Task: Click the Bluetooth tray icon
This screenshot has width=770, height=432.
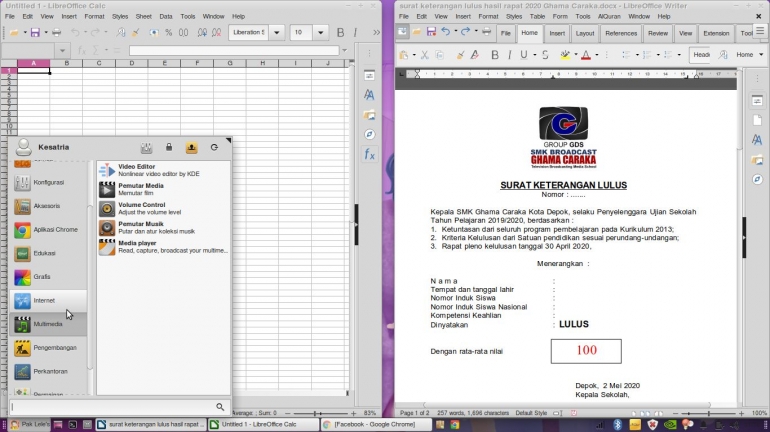Action: pyautogui.click(x=617, y=424)
